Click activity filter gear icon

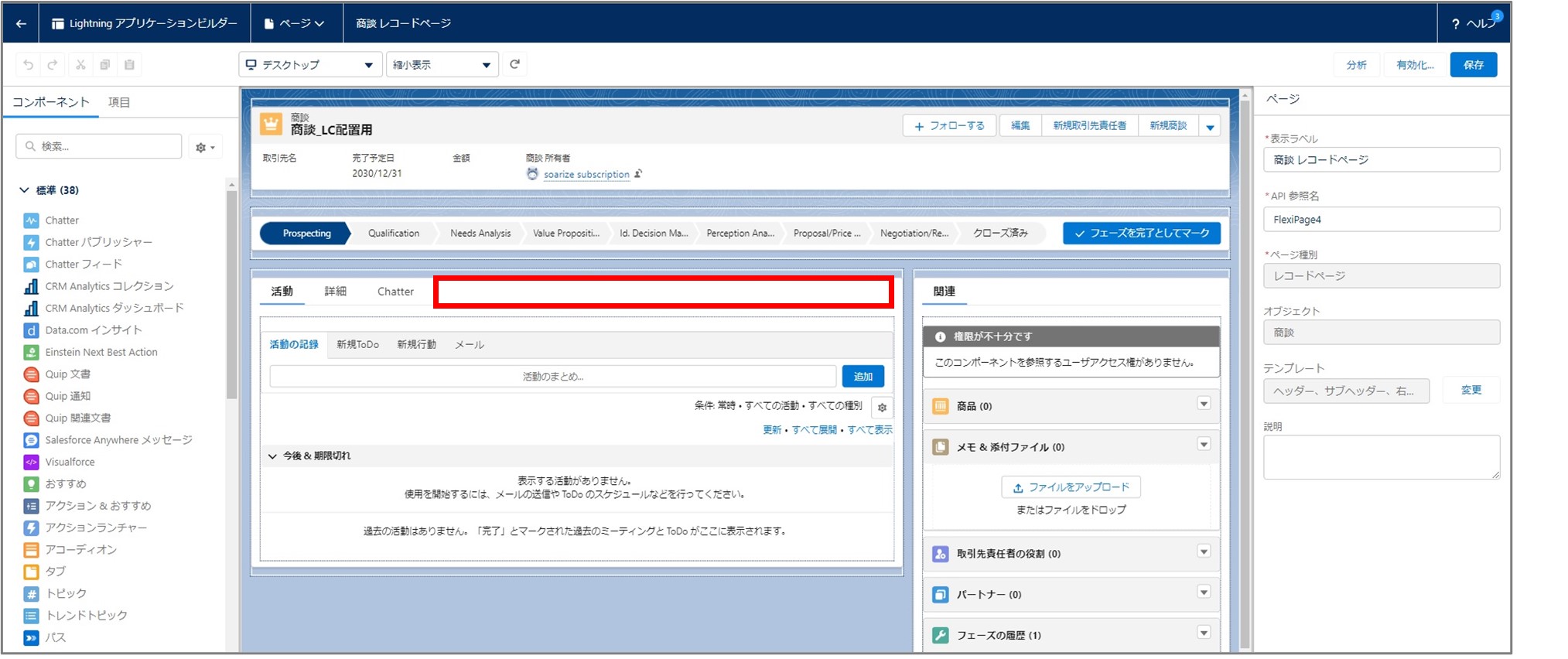click(x=882, y=408)
